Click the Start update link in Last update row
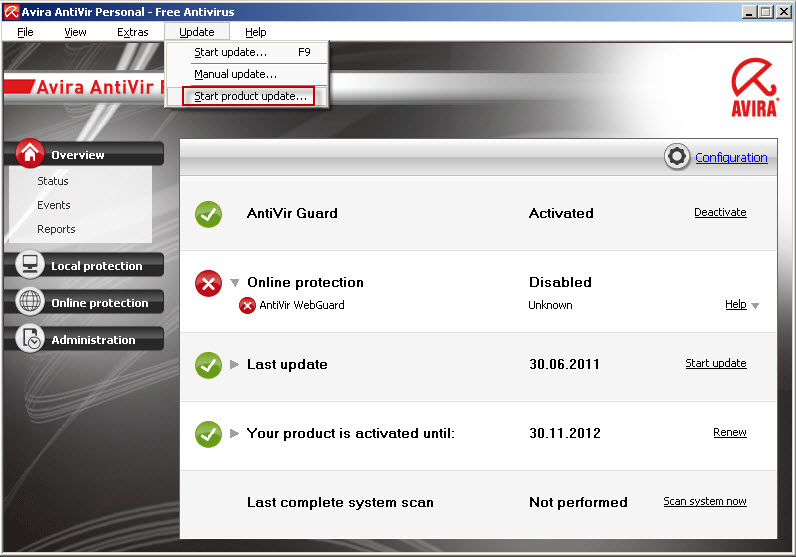The width and height of the screenshot is (796, 557). click(716, 364)
